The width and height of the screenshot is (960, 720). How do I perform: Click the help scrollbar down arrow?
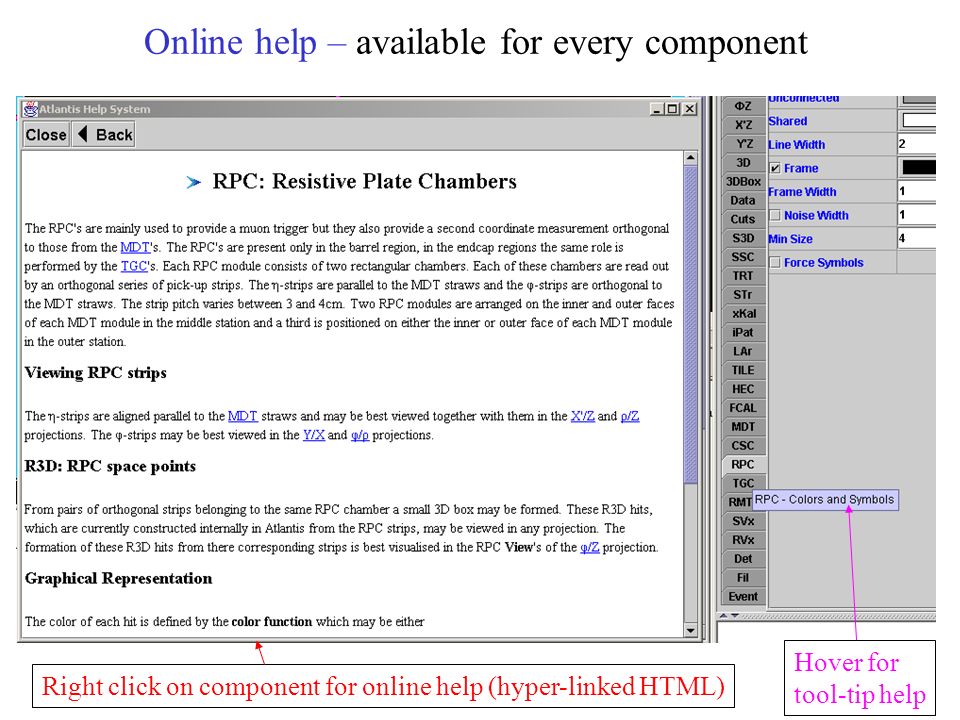click(x=691, y=630)
